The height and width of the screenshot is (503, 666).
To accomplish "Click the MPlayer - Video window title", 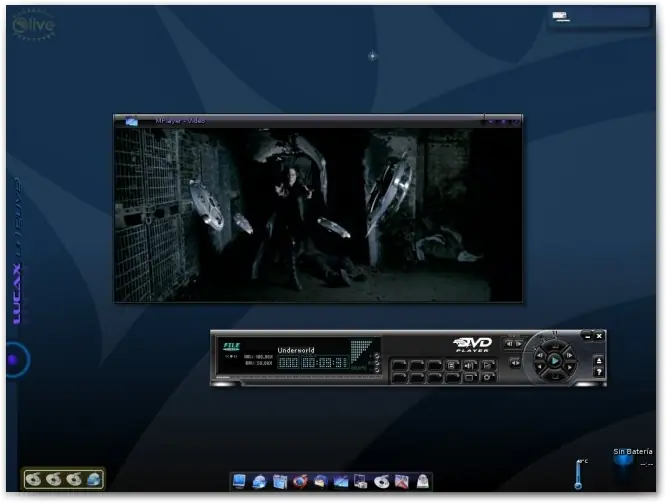I will [180, 121].
